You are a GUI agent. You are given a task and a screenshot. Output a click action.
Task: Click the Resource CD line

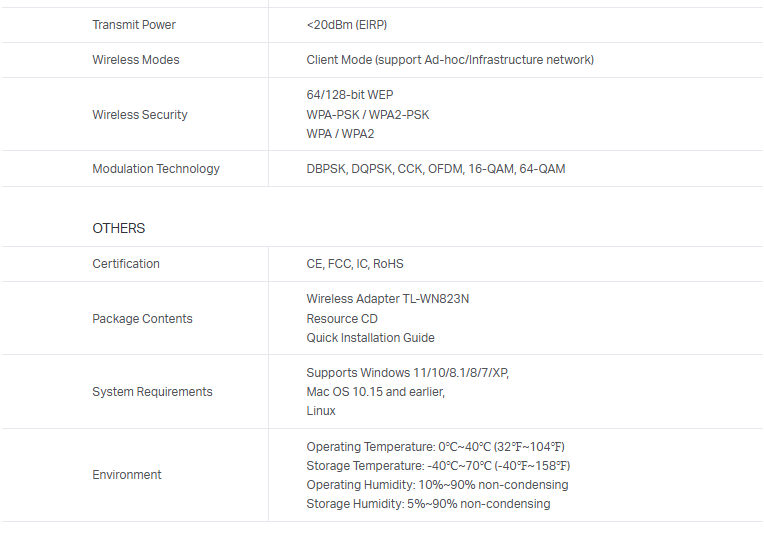pos(342,319)
